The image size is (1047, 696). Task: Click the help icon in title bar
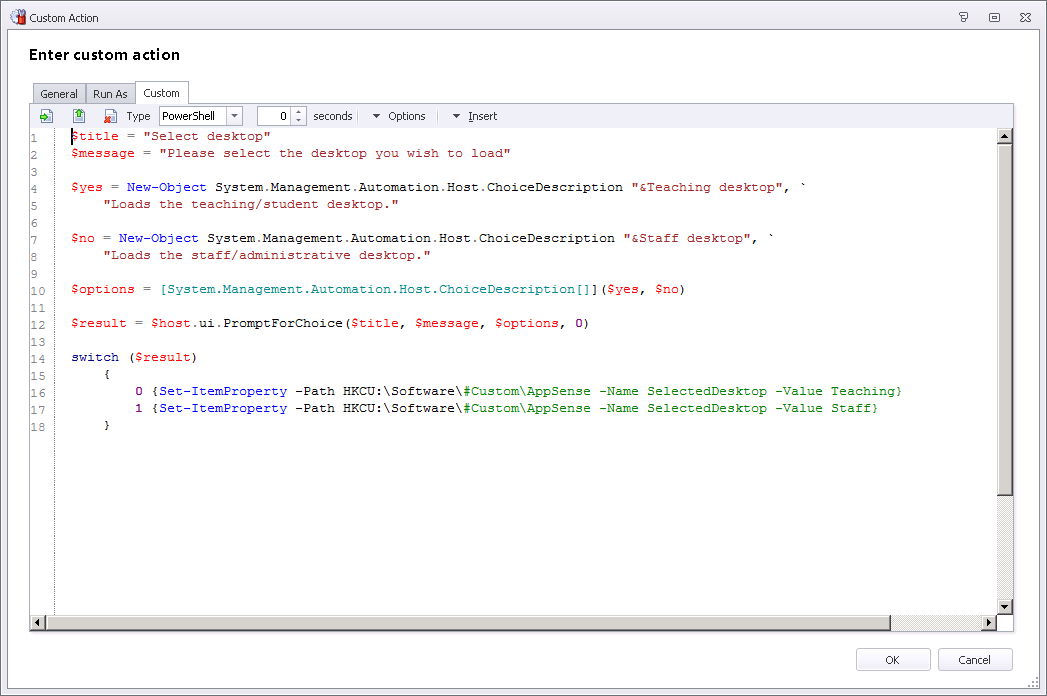pos(963,17)
